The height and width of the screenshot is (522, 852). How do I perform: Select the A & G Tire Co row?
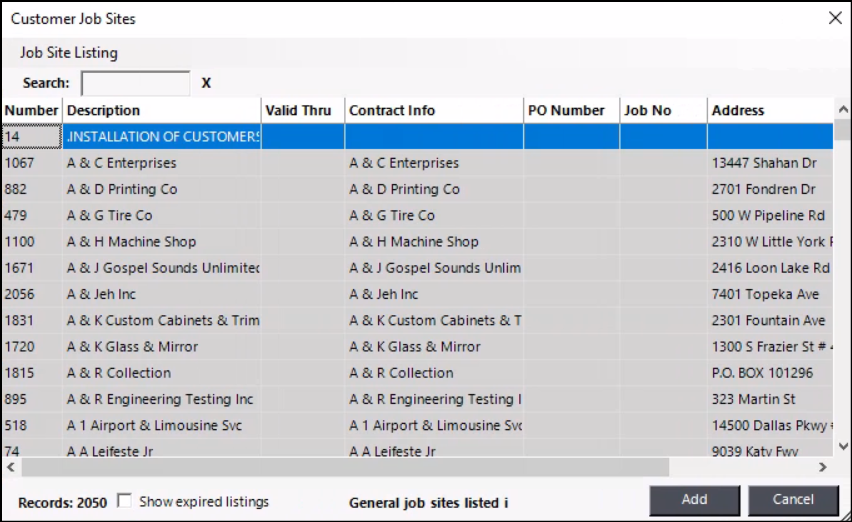coord(110,215)
